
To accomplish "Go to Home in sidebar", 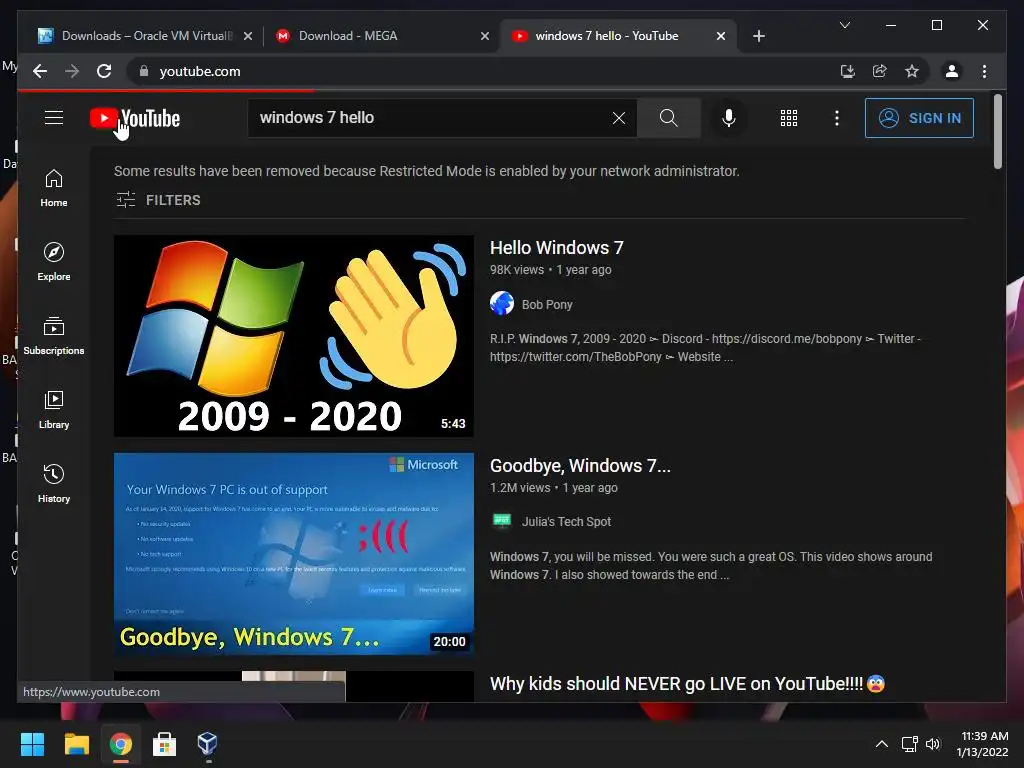I will [x=54, y=188].
